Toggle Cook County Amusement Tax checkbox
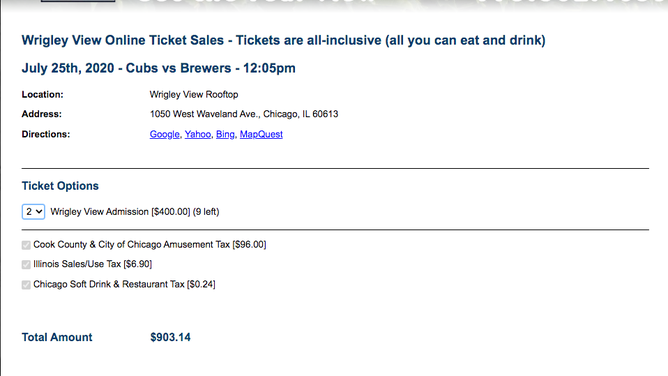Viewport: 668px width, 376px height. [x=26, y=245]
